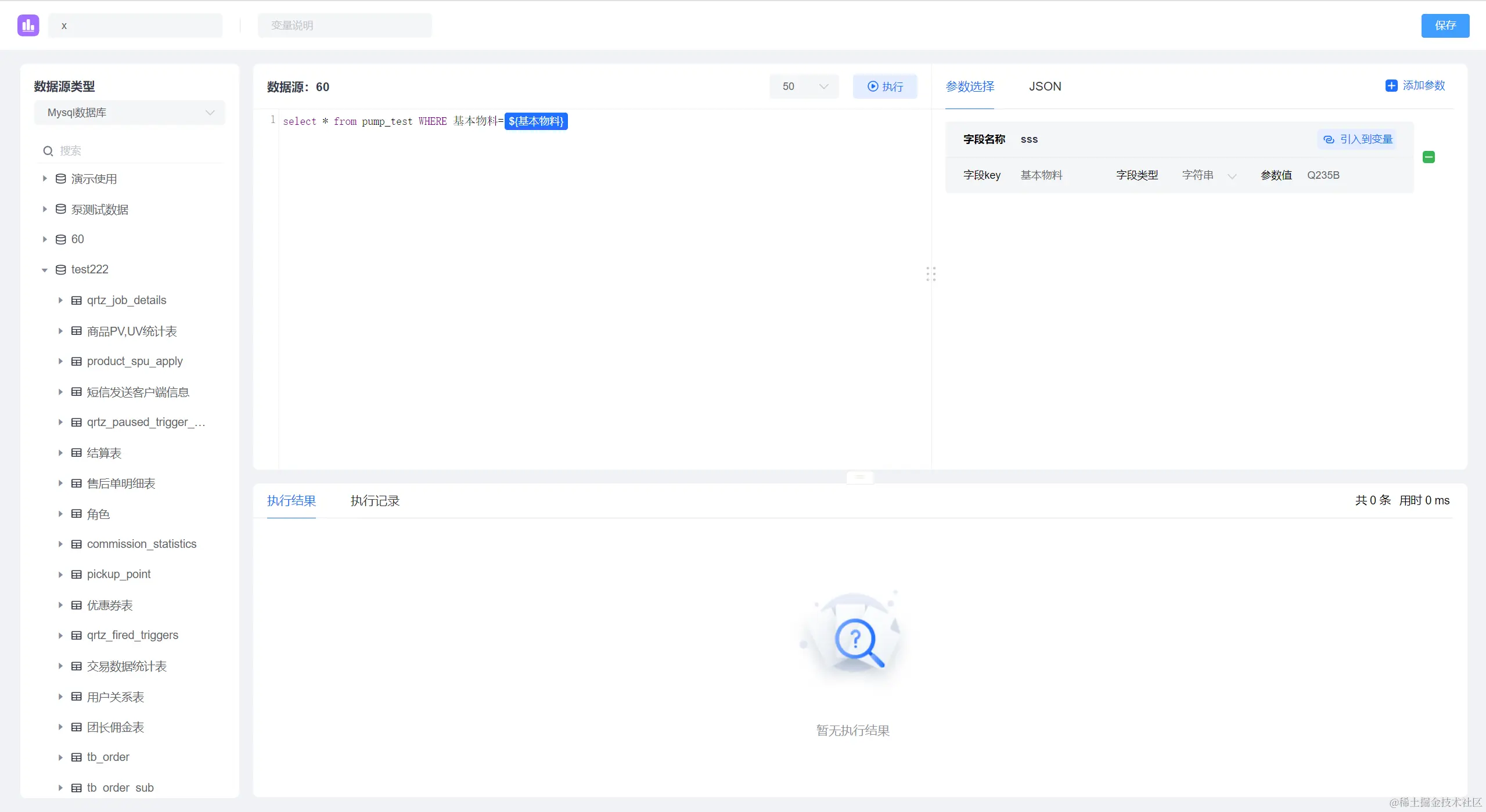The height and width of the screenshot is (812, 1486).
Task: Switch to the 执行记录 tab
Action: [375, 500]
